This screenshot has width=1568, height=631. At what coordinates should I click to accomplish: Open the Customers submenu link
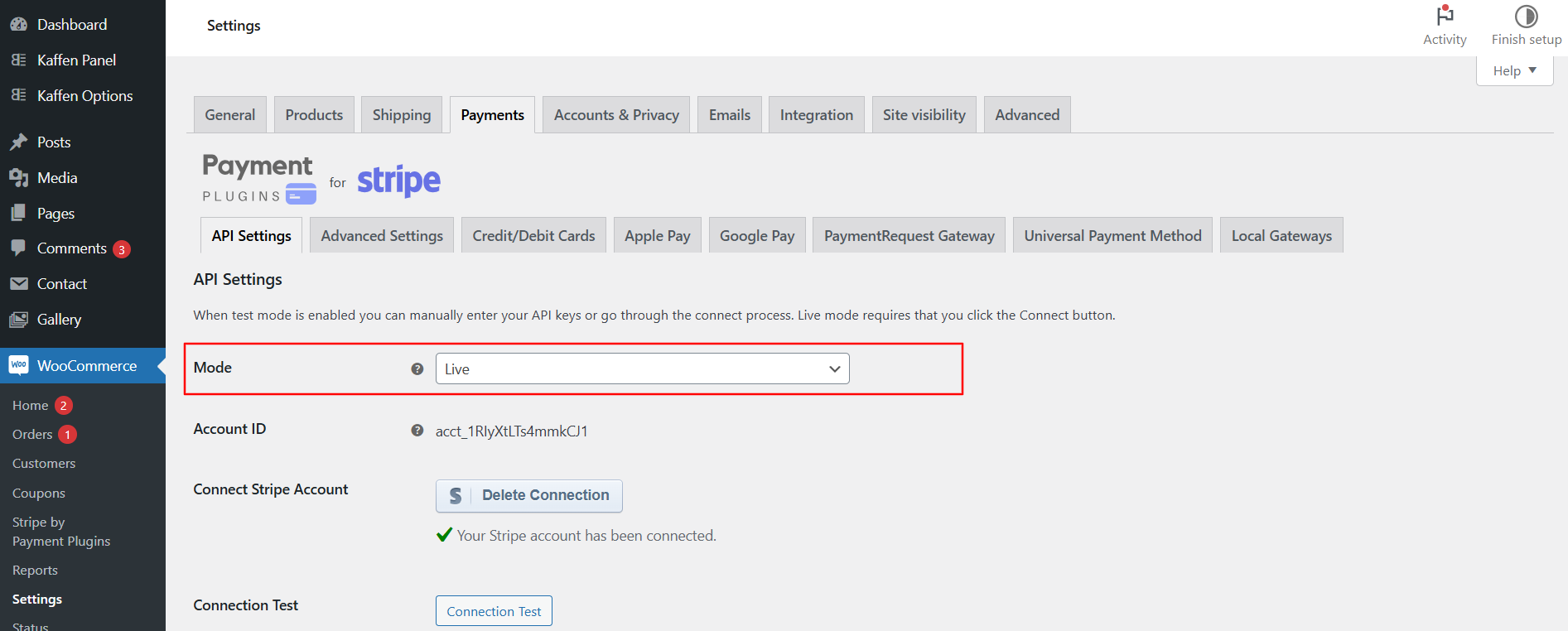pos(44,464)
